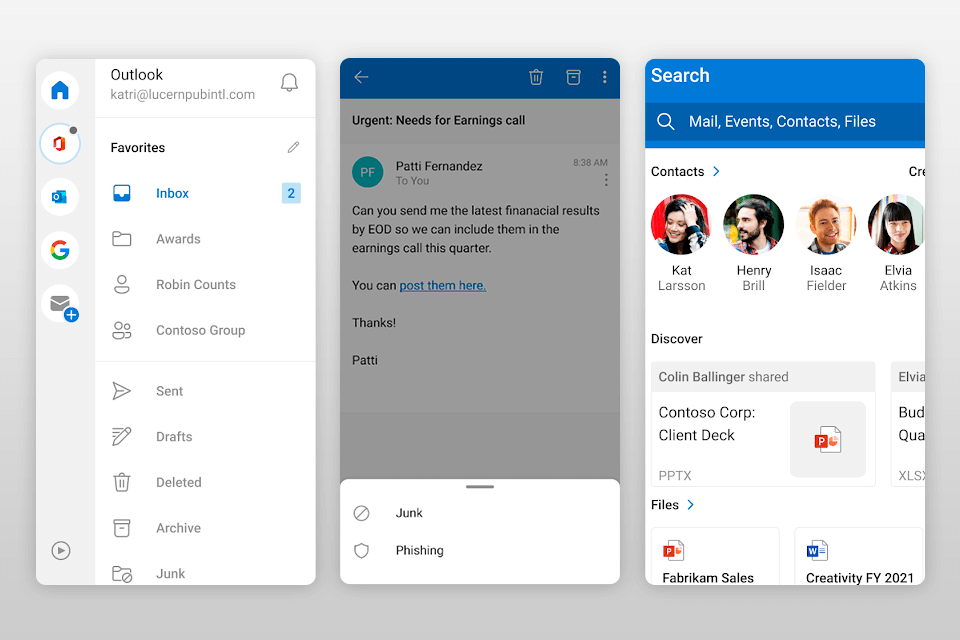Open the email's overflow (three dots) menu
The height and width of the screenshot is (640, 960).
point(605,77)
